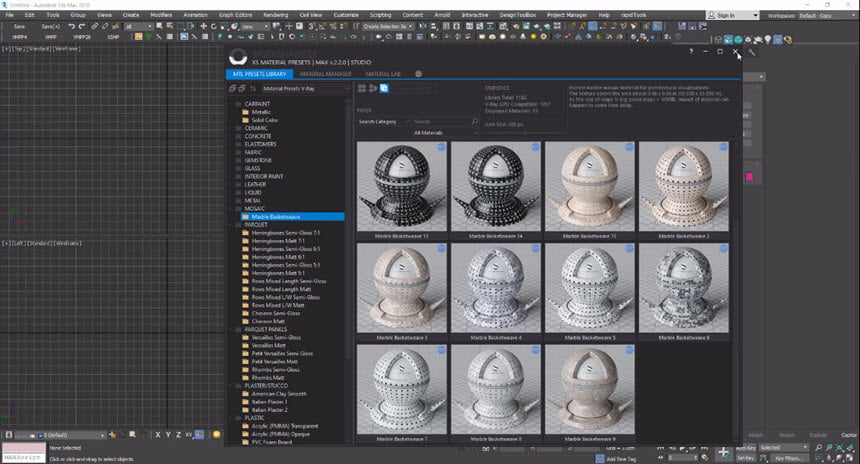Open the Material Presets V-Ray library dropdown
860x464 pixels.
tap(305, 88)
